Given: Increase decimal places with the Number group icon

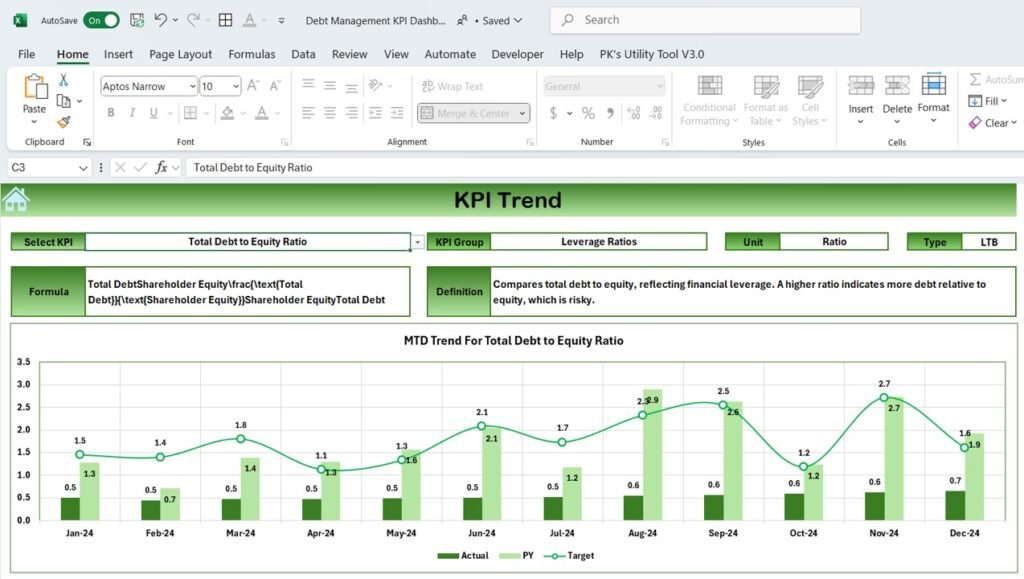Looking at the screenshot, I should (631, 112).
